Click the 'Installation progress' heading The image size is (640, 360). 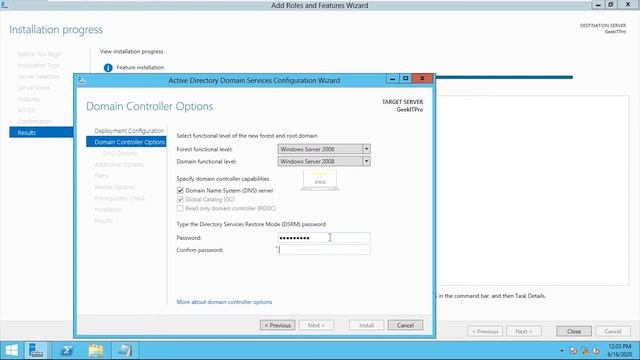click(x=56, y=30)
